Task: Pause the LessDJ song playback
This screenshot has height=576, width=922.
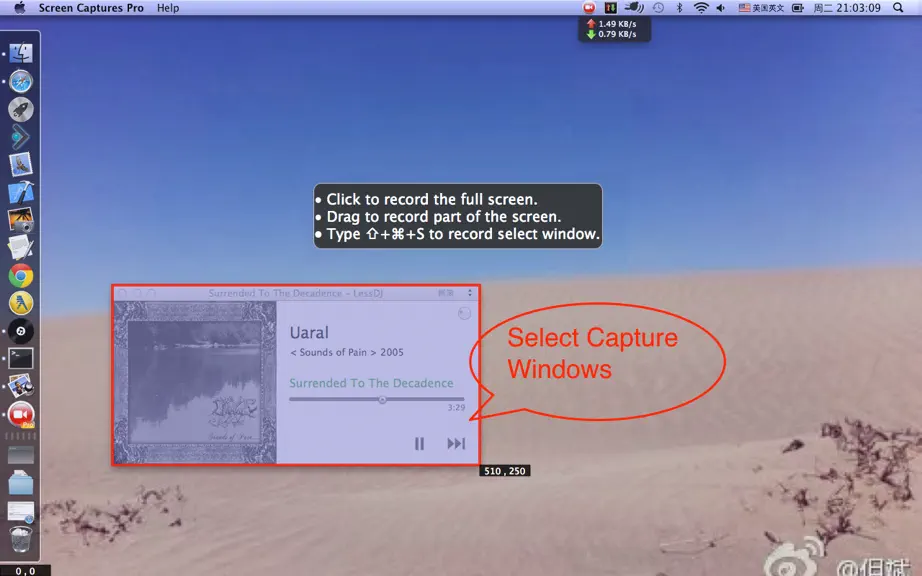Action: 419,444
